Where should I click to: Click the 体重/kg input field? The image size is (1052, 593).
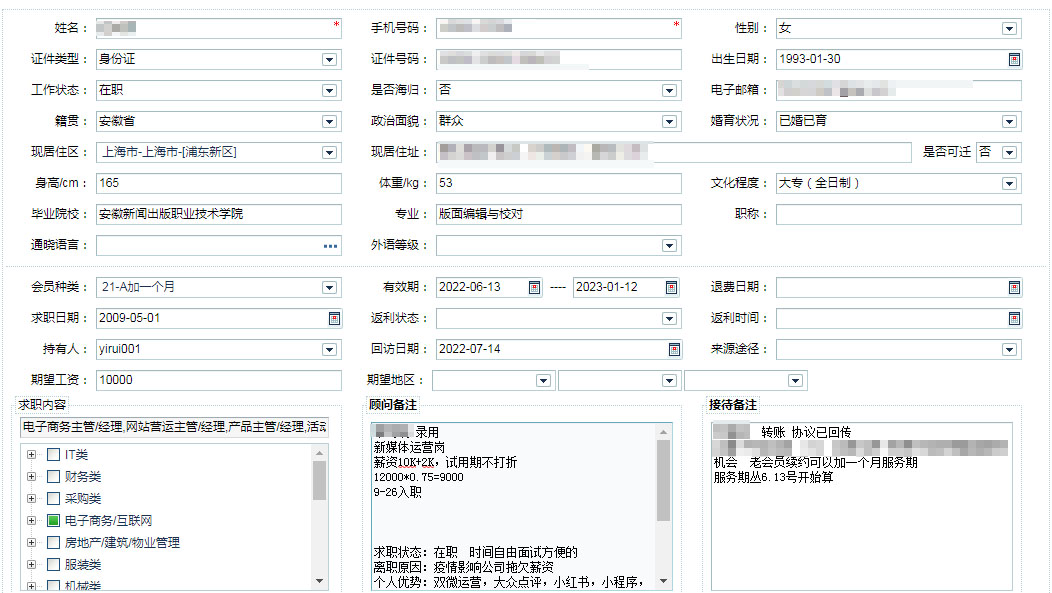coord(559,183)
